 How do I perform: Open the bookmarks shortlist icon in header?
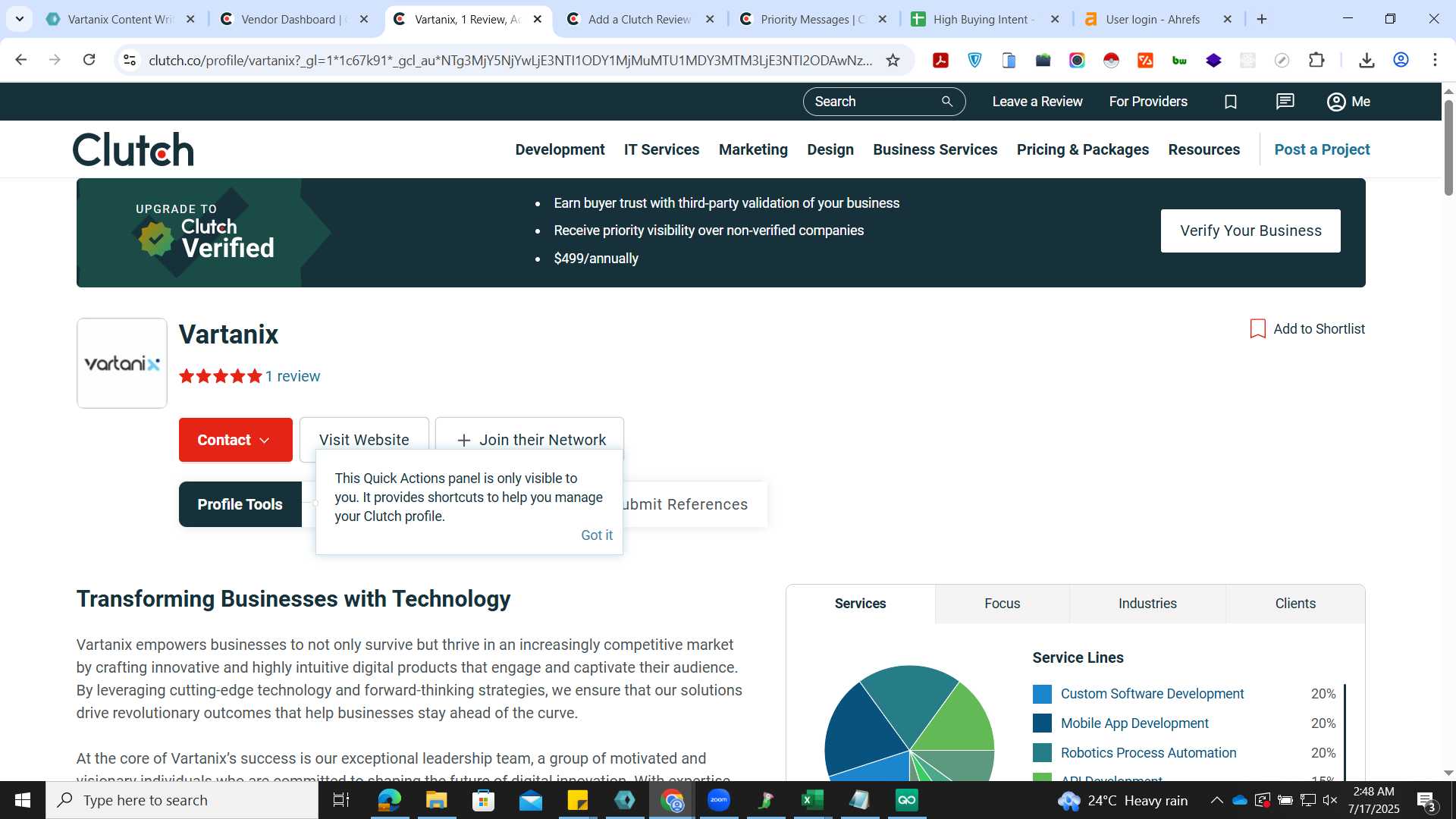tap(1231, 102)
